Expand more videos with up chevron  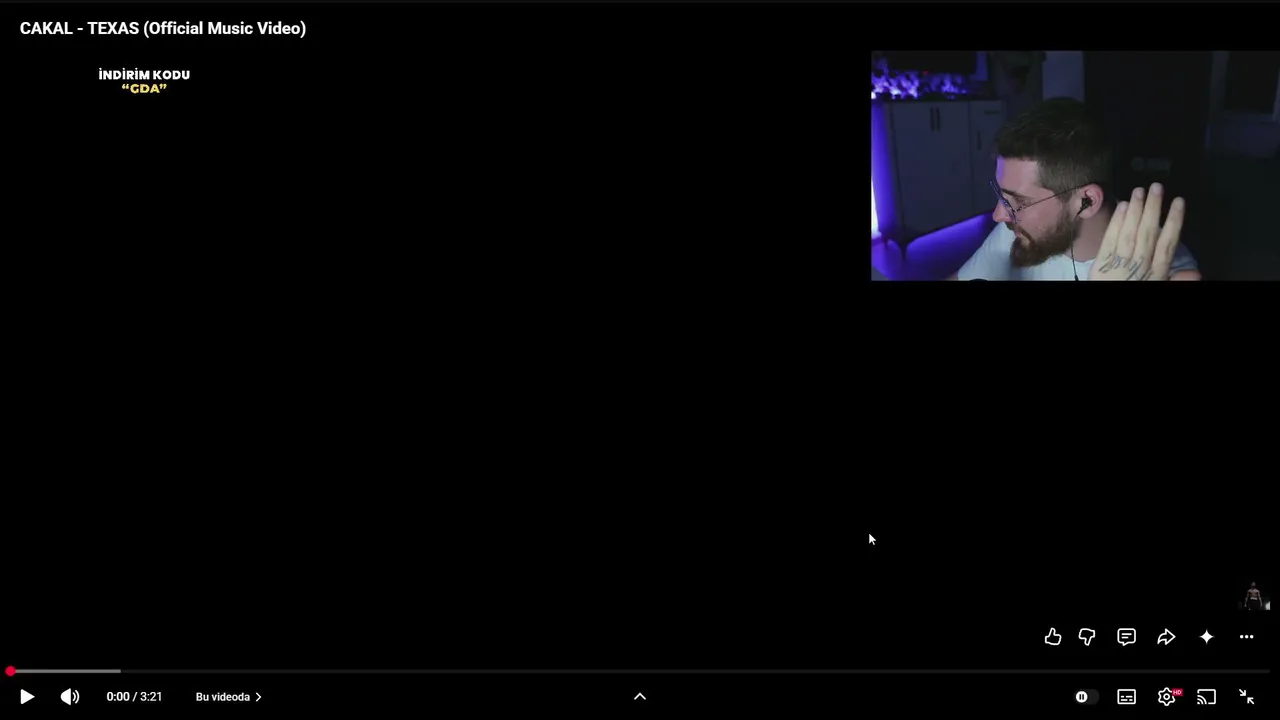point(640,697)
